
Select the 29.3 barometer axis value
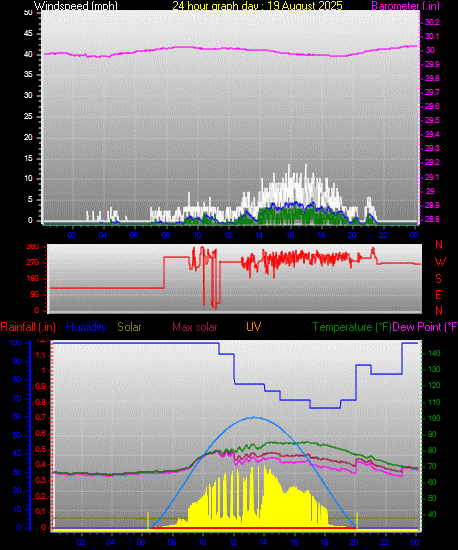pyautogui.click(x=432, y=148)
